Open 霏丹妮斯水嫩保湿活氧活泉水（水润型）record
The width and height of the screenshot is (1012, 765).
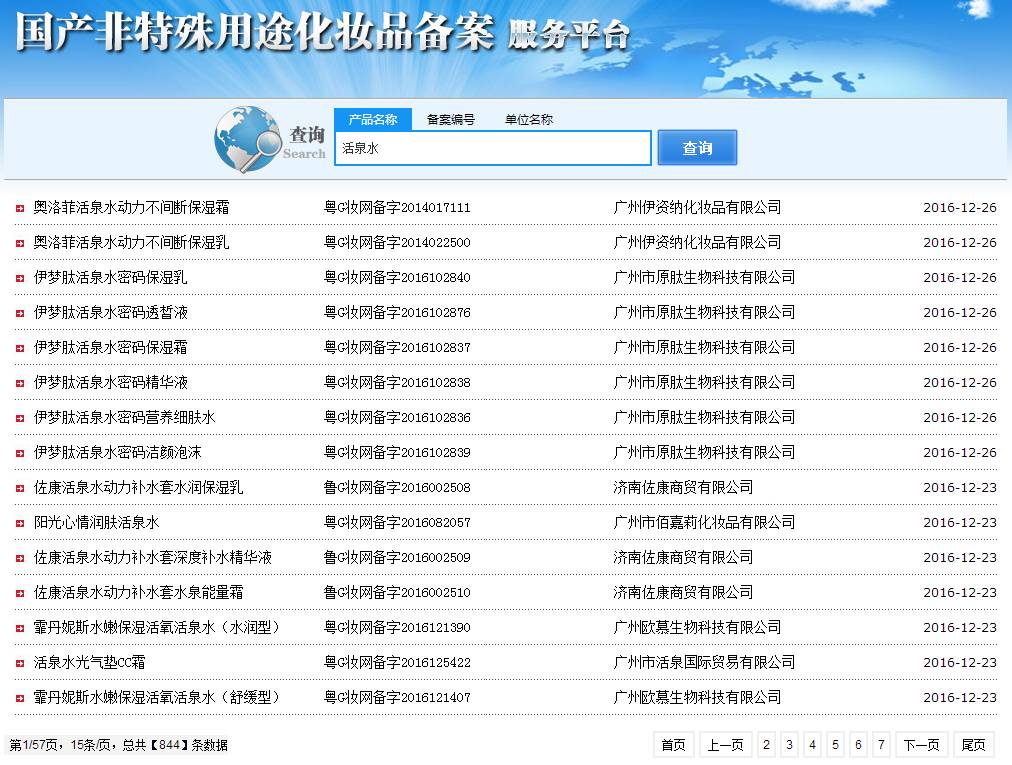[x=158, y=627]
